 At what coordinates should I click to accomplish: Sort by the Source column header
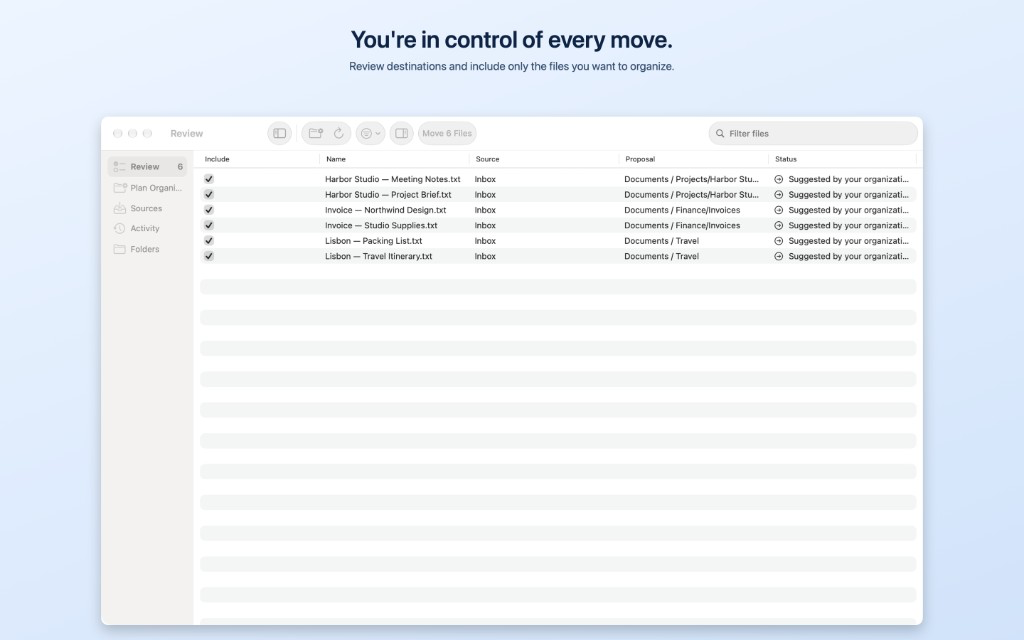click(x=487, y=159)
